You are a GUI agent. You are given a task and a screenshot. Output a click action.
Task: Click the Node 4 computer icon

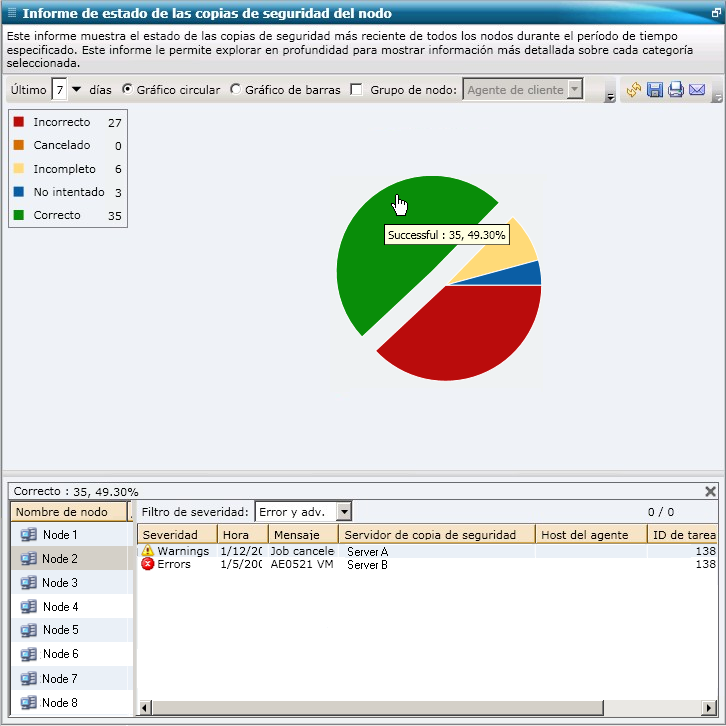[28, 607]
